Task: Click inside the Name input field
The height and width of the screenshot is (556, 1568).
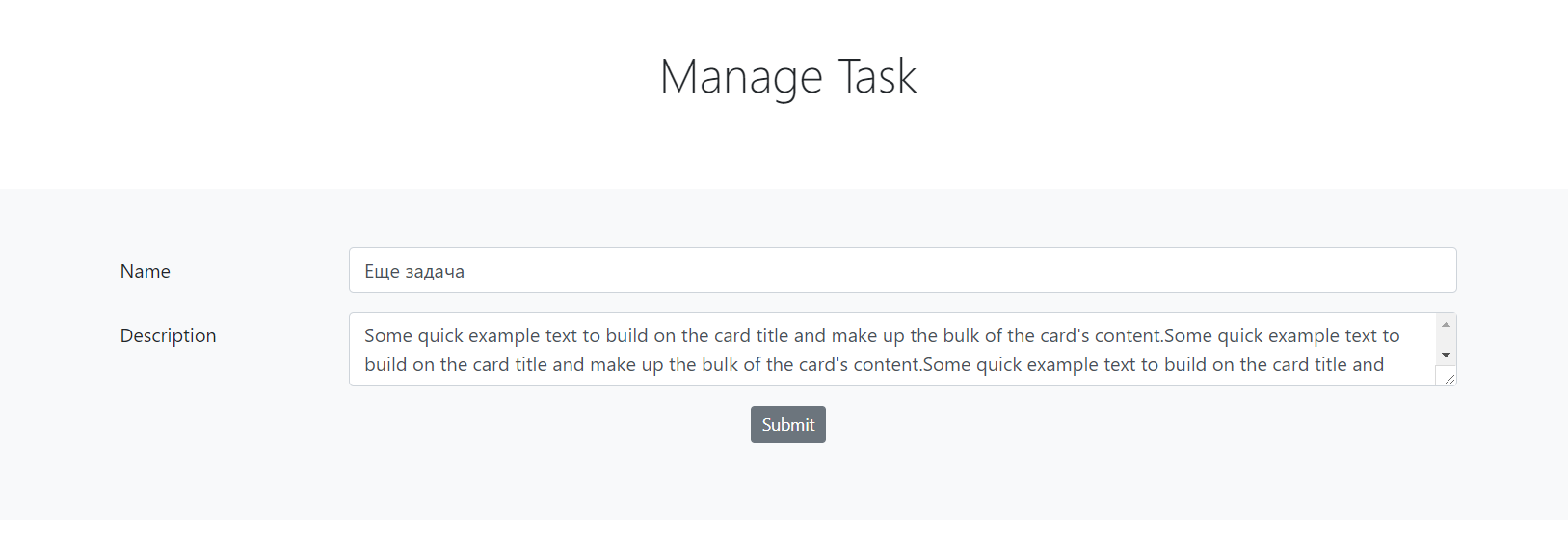Action: pyautogui.click(x=867, y=271)
